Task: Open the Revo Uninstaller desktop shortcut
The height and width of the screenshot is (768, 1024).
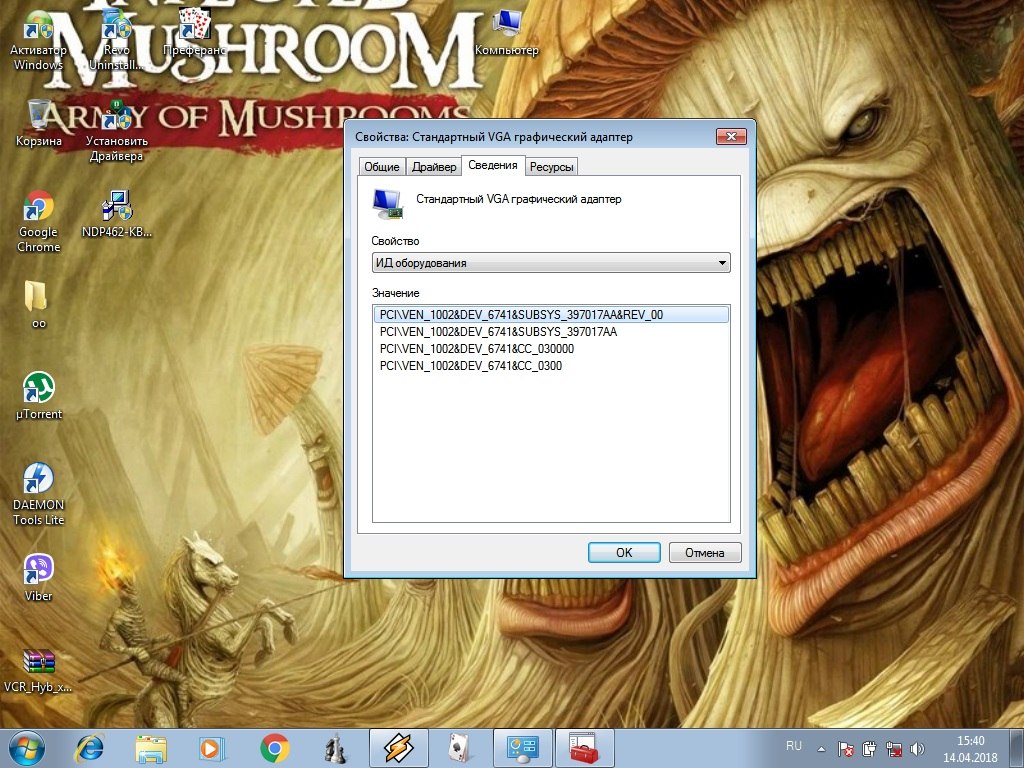Action: tap(116, 40)
